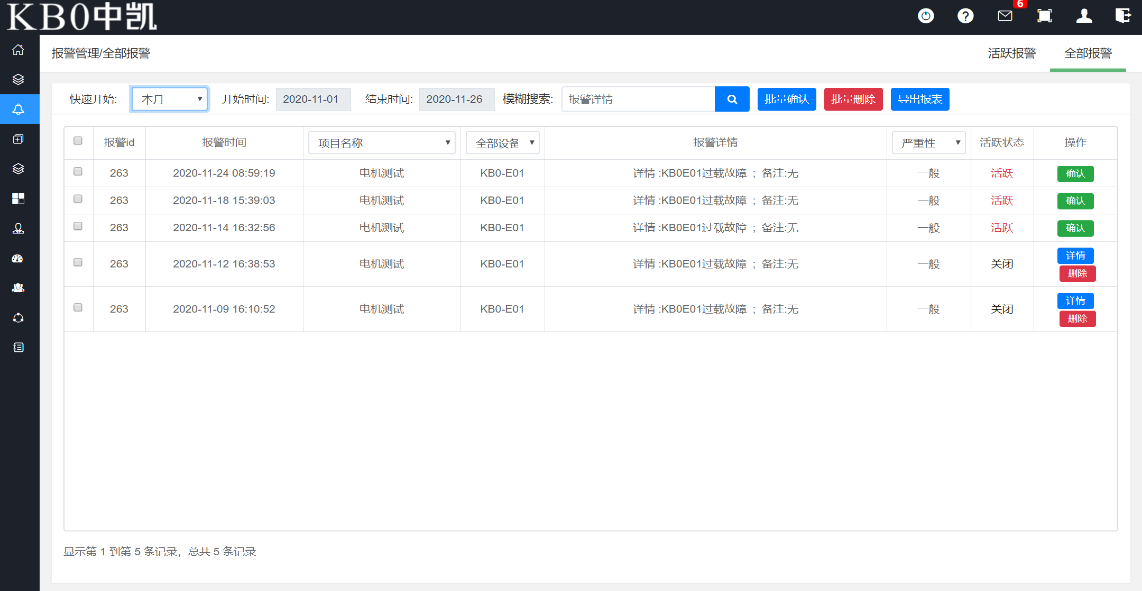Check the row dated 2020-11-24 08:59:19

(x=78, y=172)
